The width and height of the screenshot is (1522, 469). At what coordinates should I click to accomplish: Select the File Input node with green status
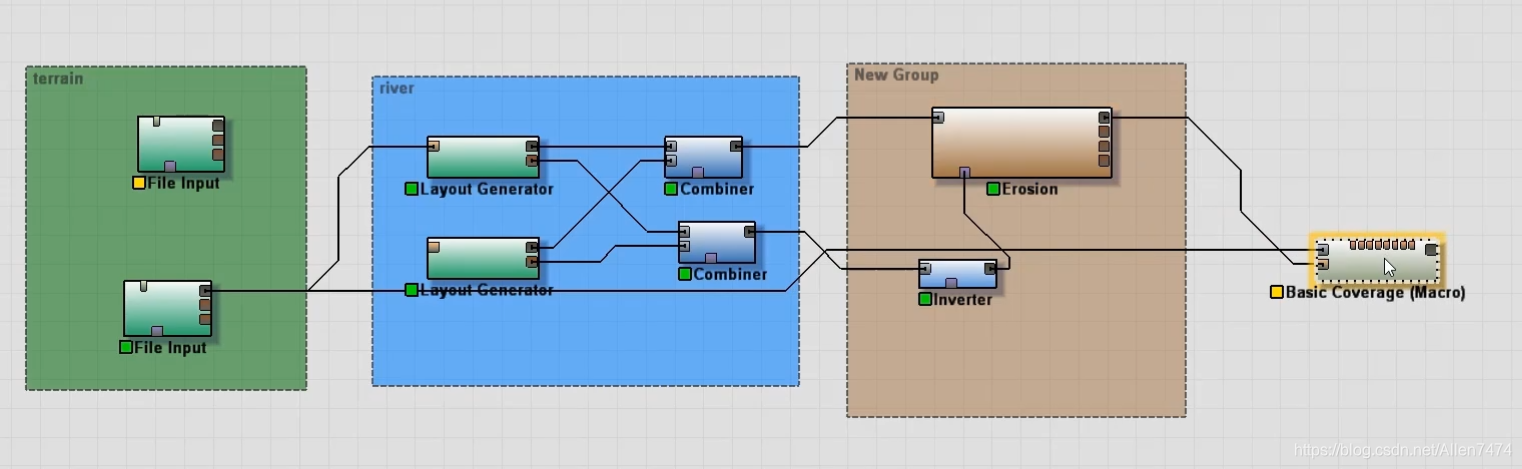pyautogui.click(x=167, y=308)
